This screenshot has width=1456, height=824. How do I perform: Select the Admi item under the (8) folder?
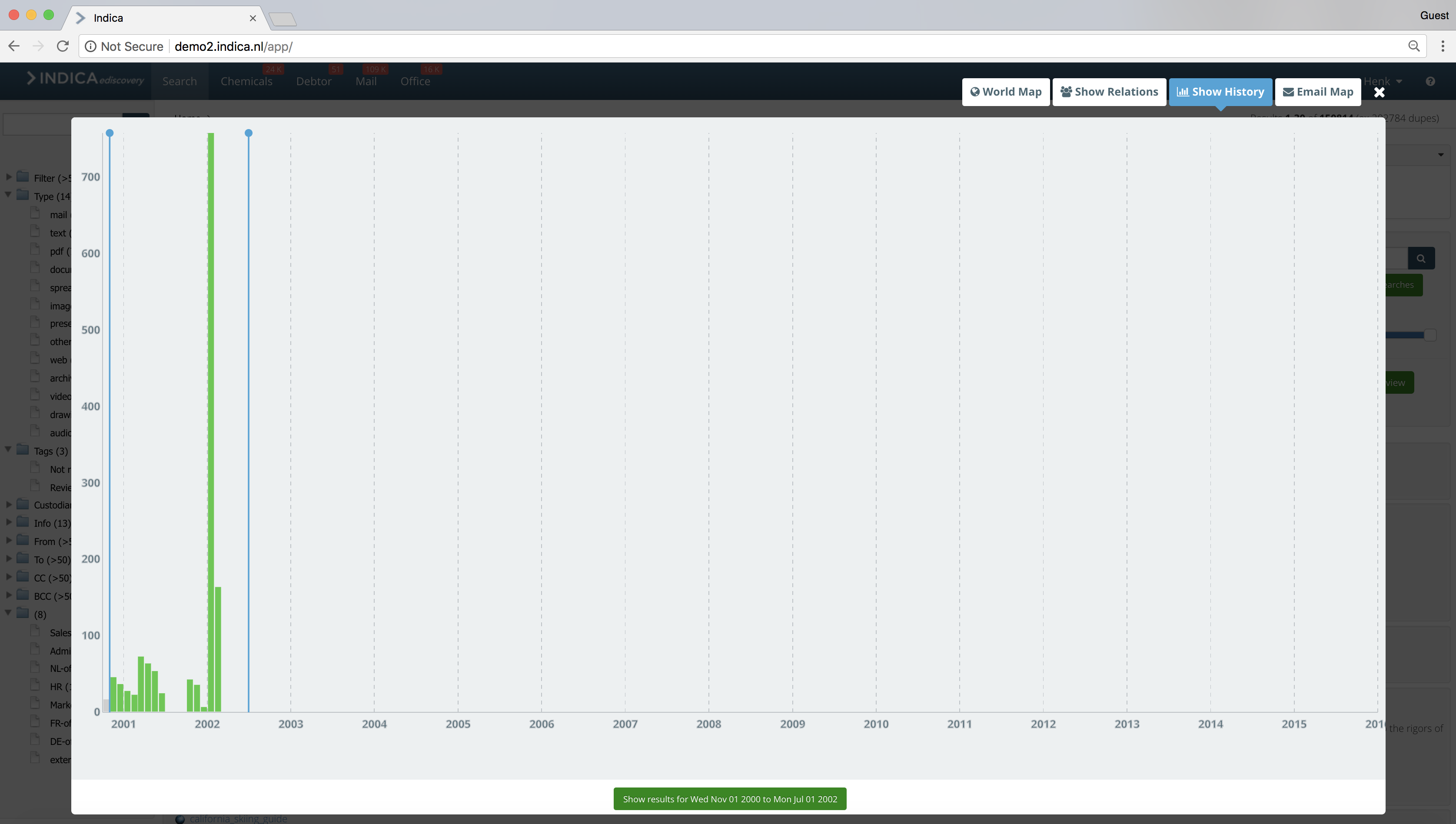60,651
